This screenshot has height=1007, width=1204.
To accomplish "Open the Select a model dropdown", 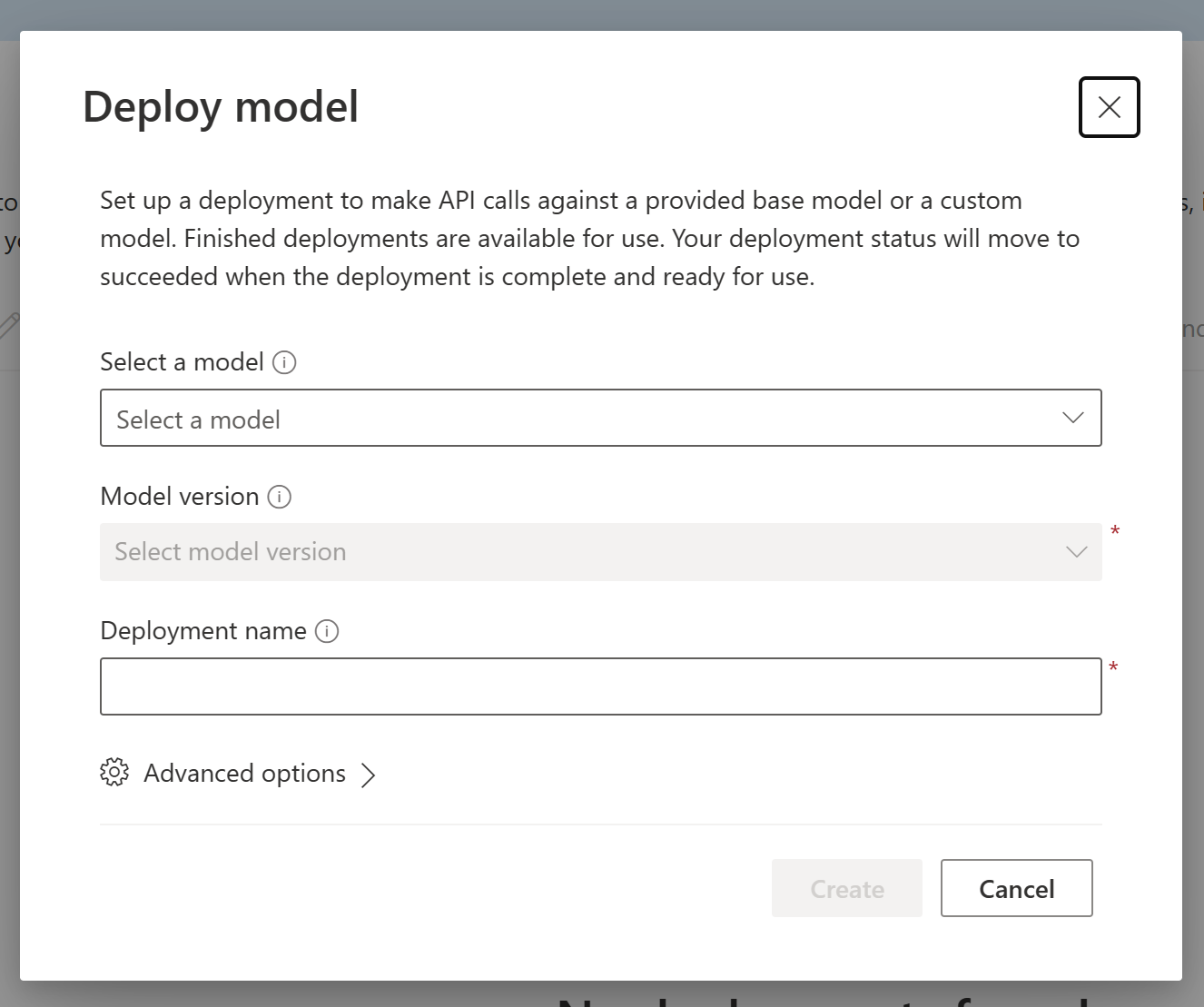I will tap(600, 418).
